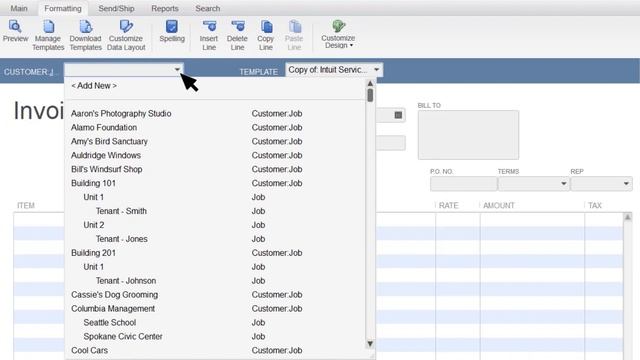
Task: Click the P.O. No. field
Action: [x=463, y=184]
